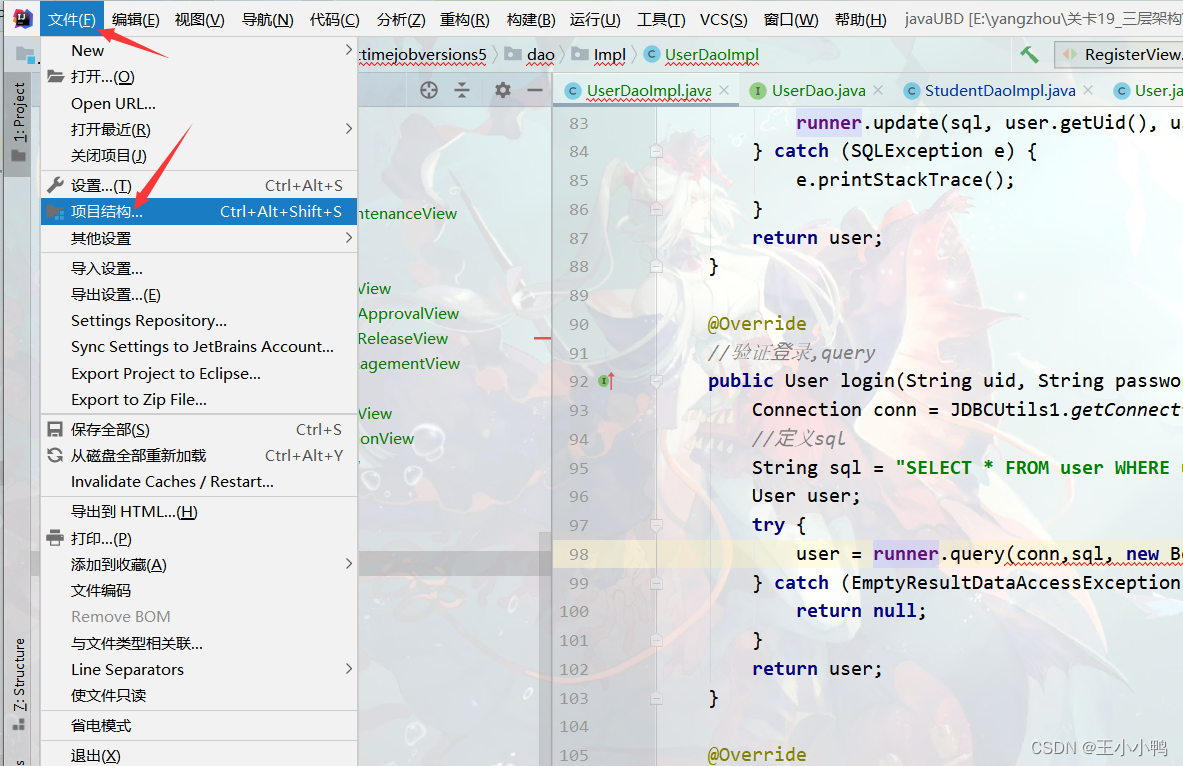Open the 视图(V) menu
1183x766 pixels.
pyautogui.click(x=200, y=20)
